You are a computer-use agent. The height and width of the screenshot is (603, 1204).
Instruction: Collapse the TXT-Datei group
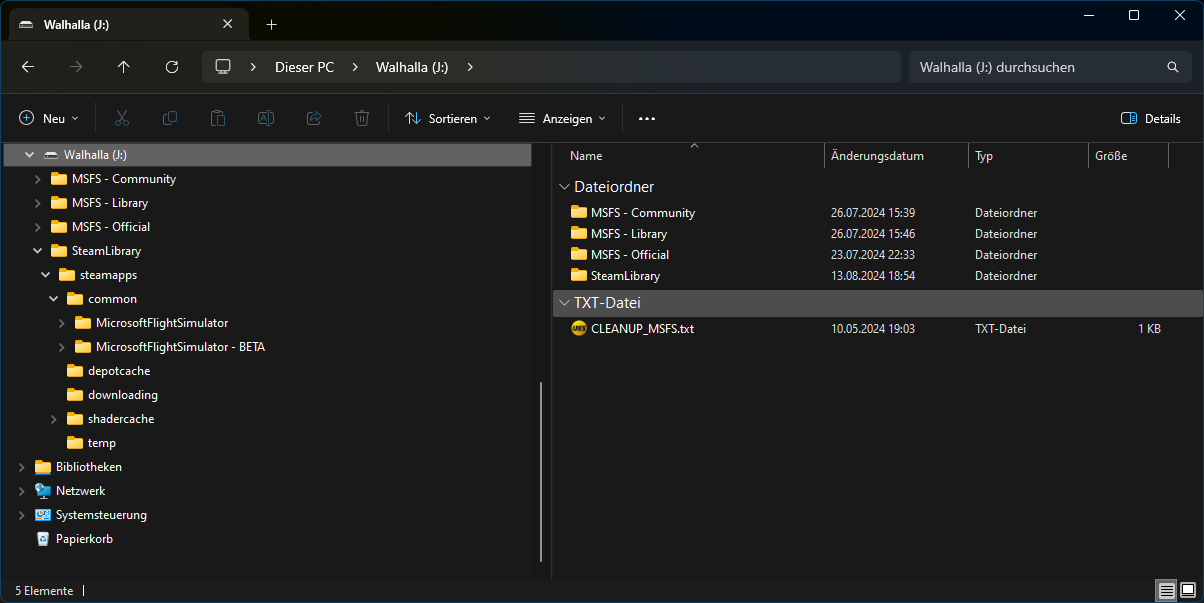pyautogui.click(x=563, y=303)
